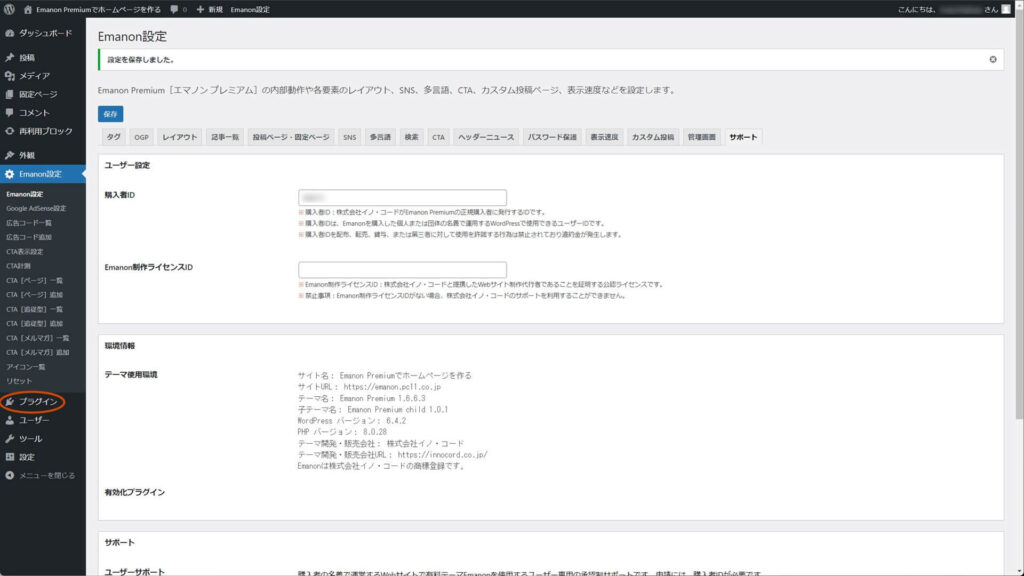The height and width of the screenshot is (576, 1024).
Task: Switch to the レイアウト tab
Action: 180,137
